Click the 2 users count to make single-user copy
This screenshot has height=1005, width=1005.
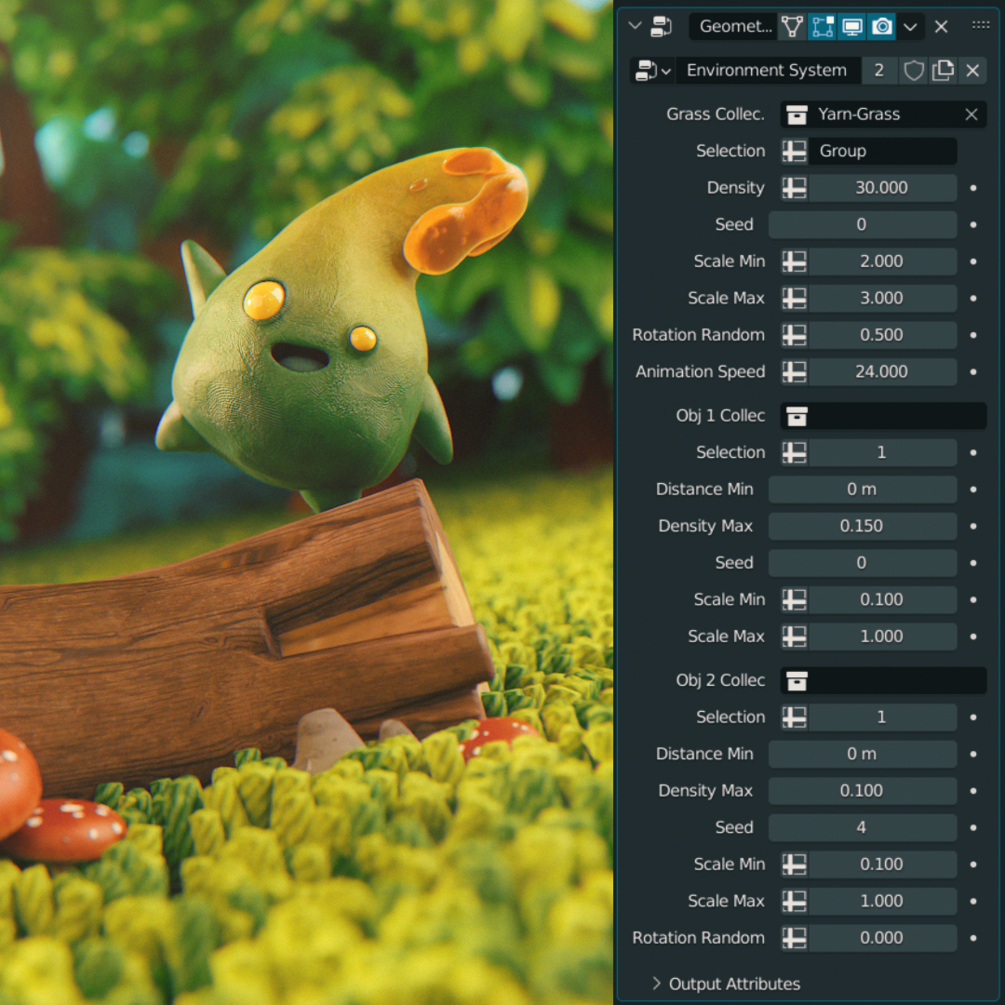click(x=879, y=70)
